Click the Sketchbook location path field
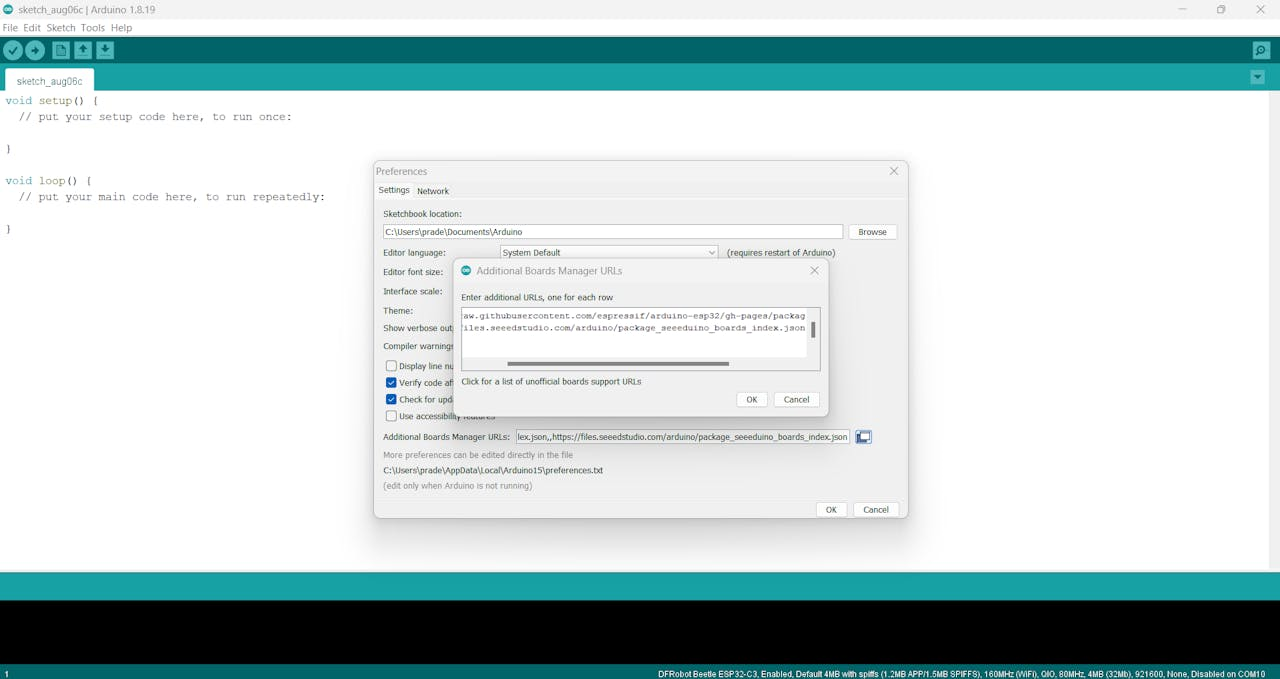This screenshot has width=1280, height=679. pyautogui.click(x=613, y=232)
